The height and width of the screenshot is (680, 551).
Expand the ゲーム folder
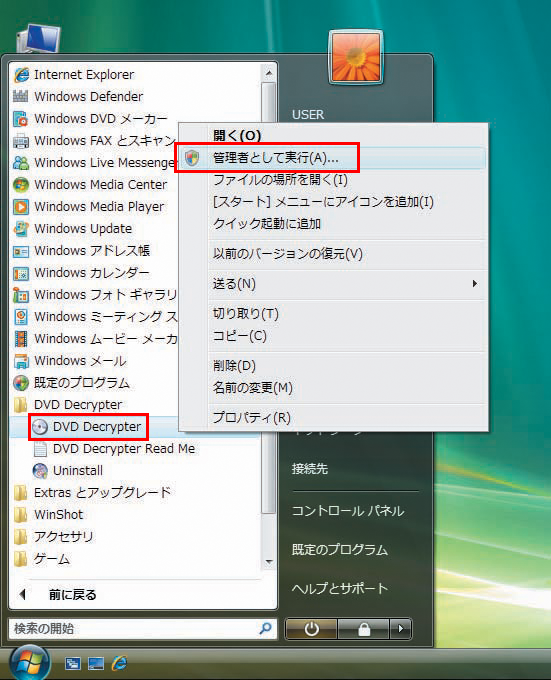(20, 559)
